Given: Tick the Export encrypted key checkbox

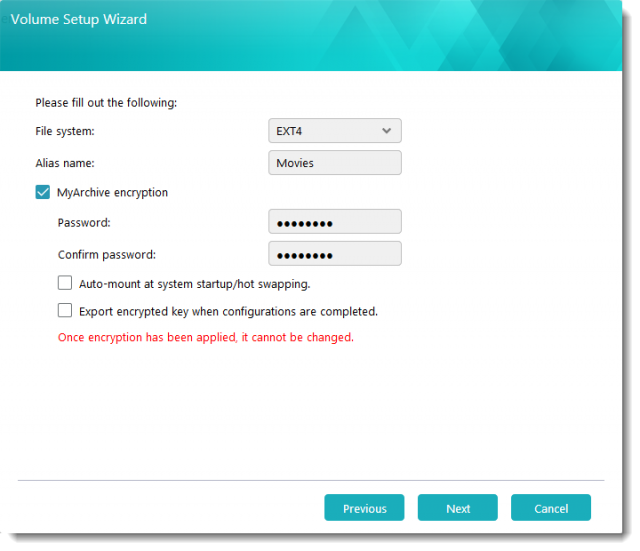Looking at the screenshot, I should tap(65, 311).
